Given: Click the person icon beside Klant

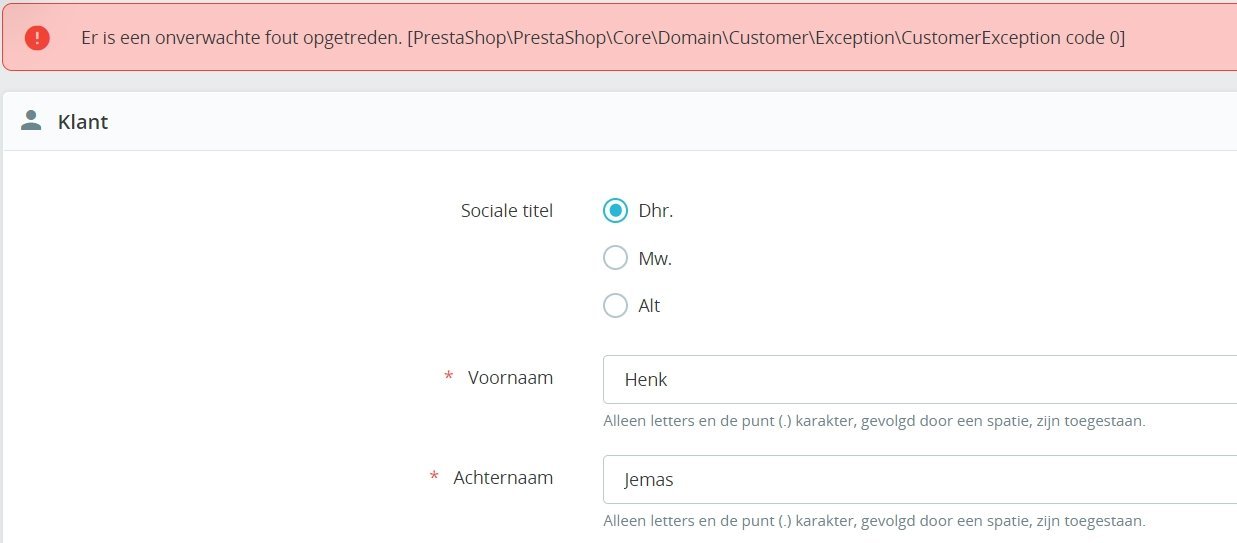Looking at the screenshot, I should [31, 121].
